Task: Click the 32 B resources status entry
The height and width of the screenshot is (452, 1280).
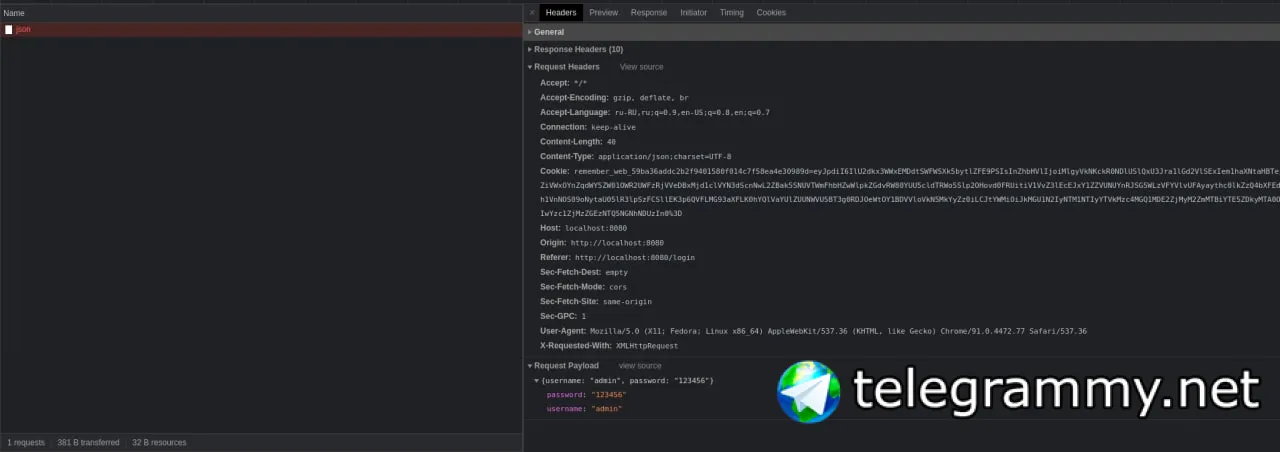Action: [159, 443]
